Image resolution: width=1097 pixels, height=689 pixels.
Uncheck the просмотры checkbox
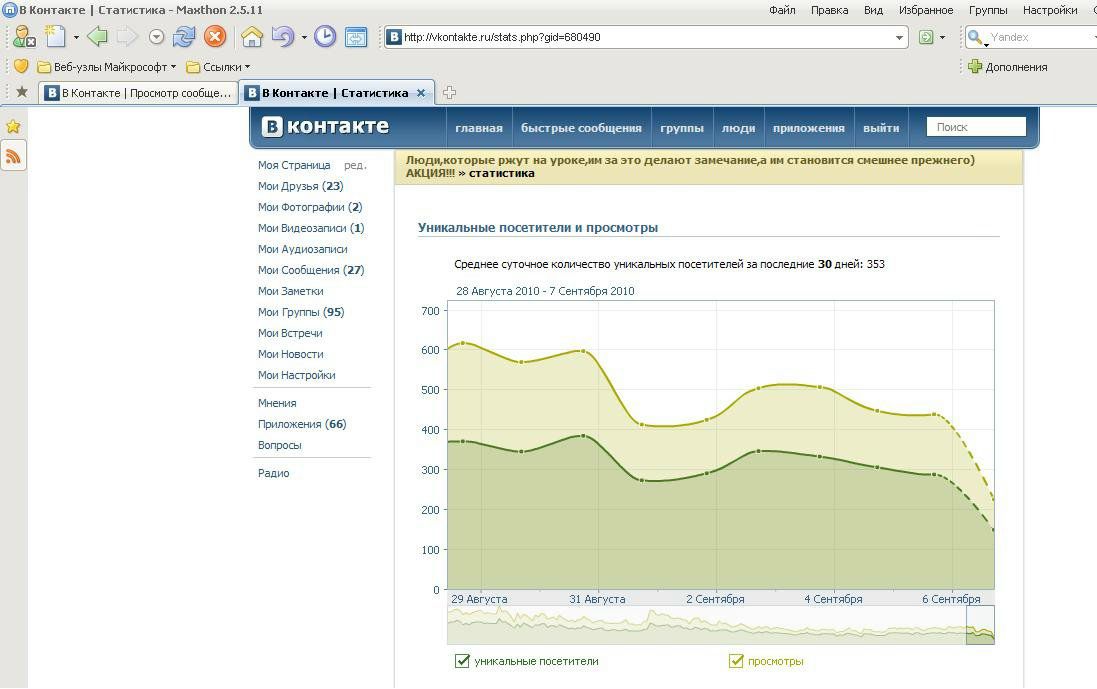click(736, 661)
